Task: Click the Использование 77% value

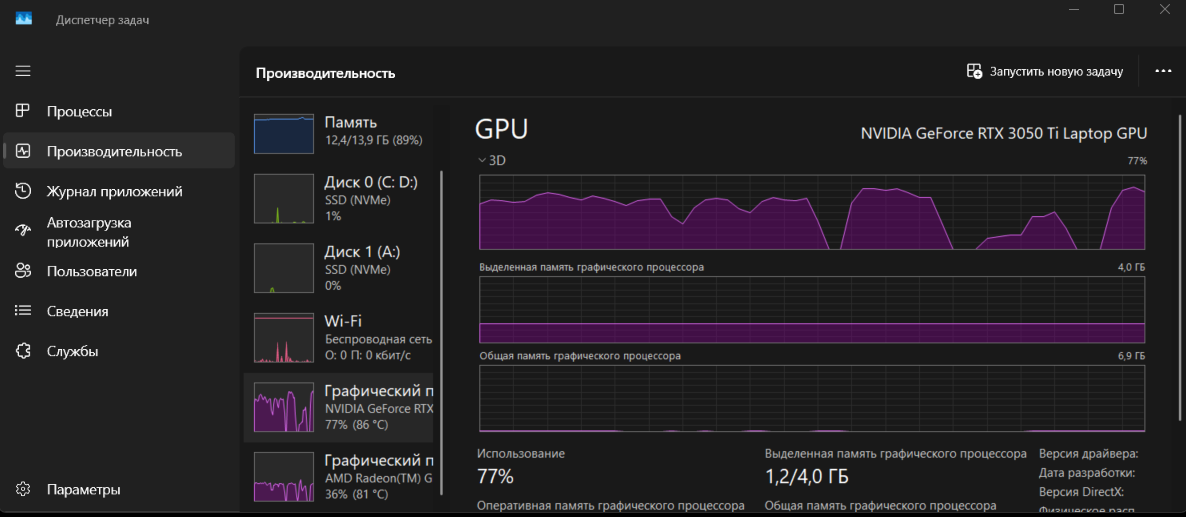Action: [495, 476]
